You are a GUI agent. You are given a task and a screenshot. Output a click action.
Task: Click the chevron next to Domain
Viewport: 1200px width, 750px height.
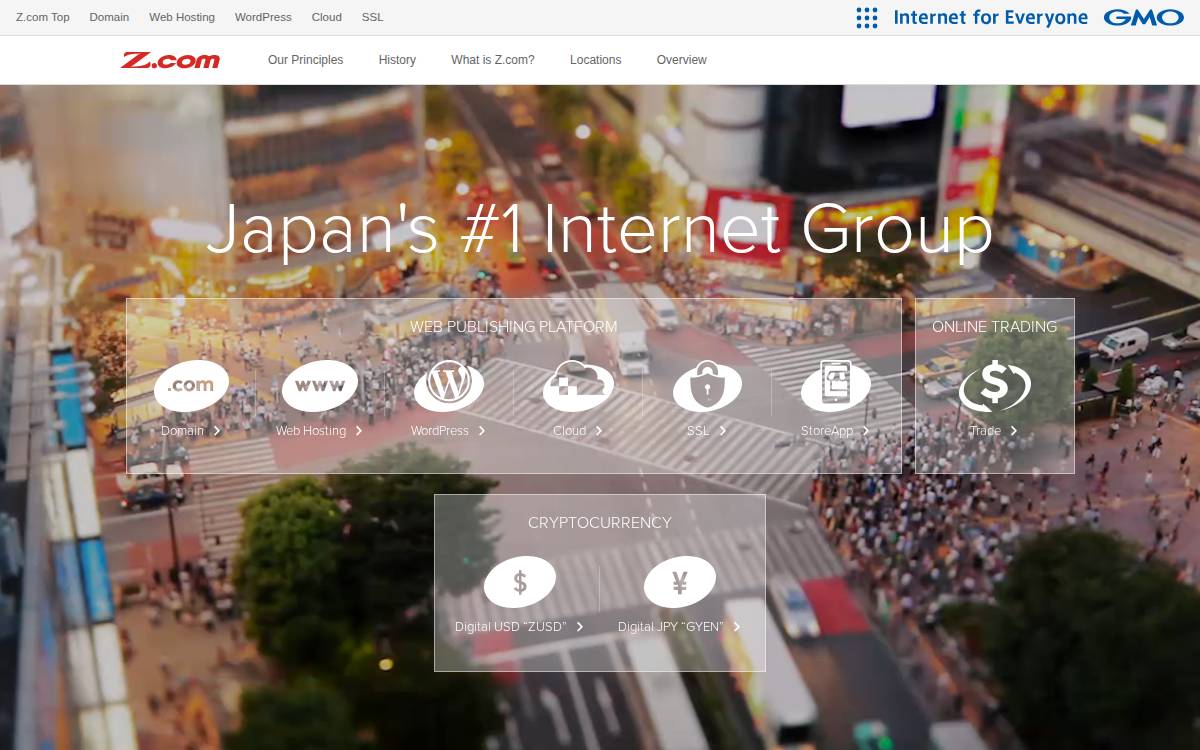[217, 431]
